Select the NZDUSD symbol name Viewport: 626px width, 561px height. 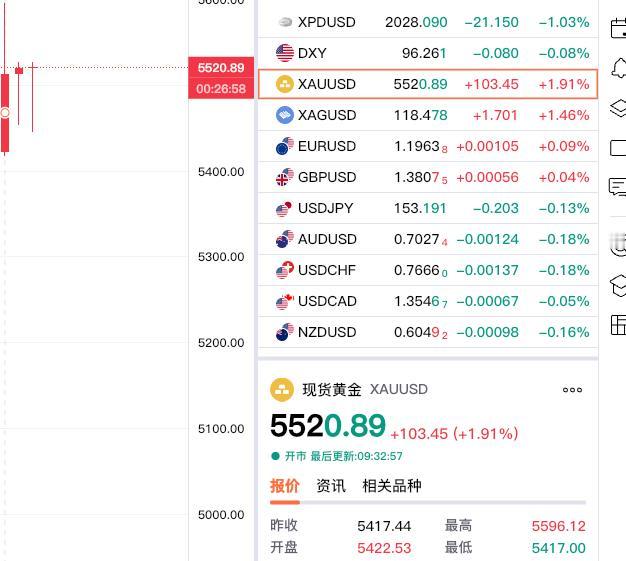tap(327, 332)
